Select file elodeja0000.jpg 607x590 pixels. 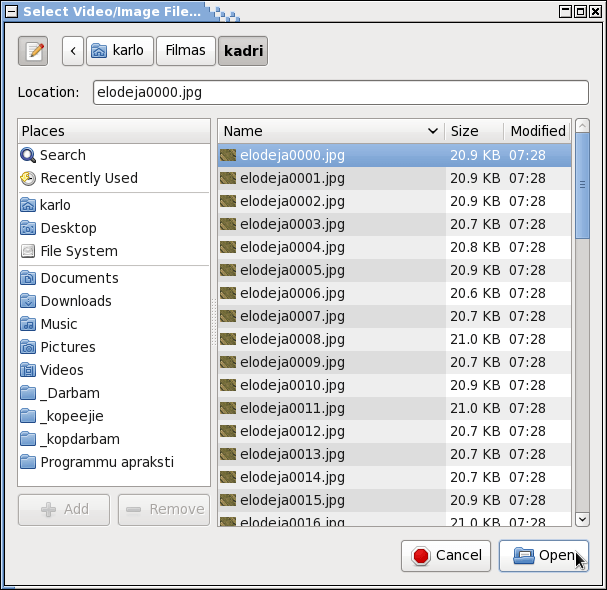pyautogui.click(x=394, y=155)
